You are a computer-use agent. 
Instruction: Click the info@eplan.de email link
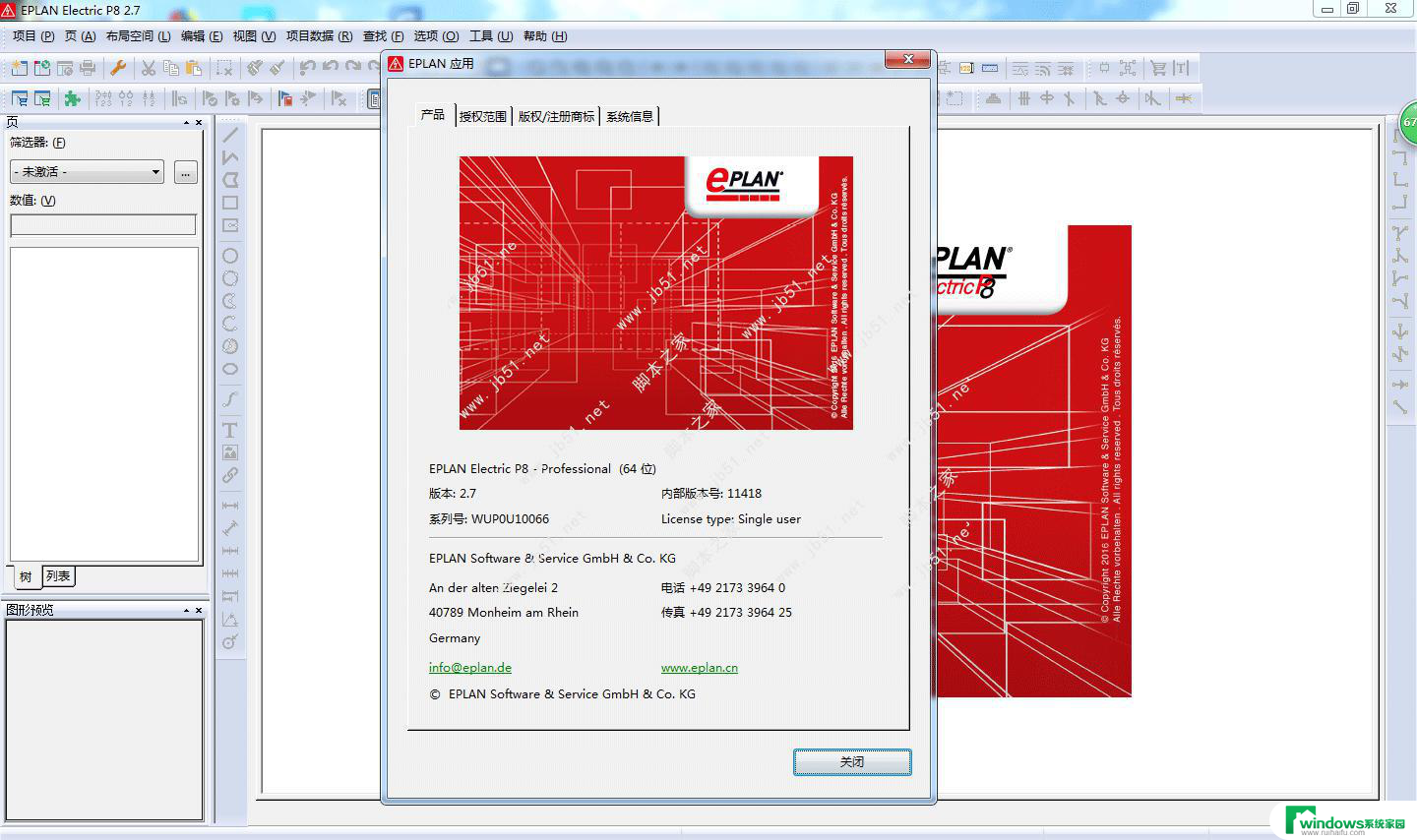470,667
